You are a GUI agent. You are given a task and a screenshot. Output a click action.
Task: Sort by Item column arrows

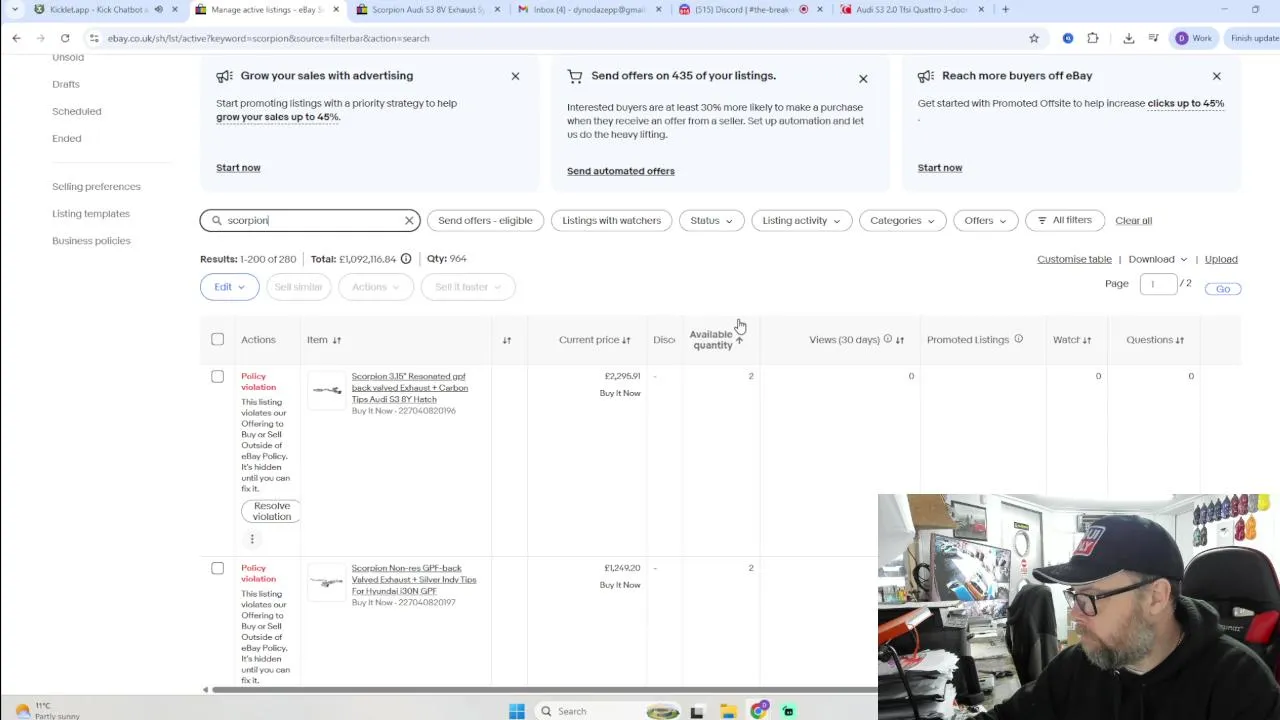click(x=336, y=340)
